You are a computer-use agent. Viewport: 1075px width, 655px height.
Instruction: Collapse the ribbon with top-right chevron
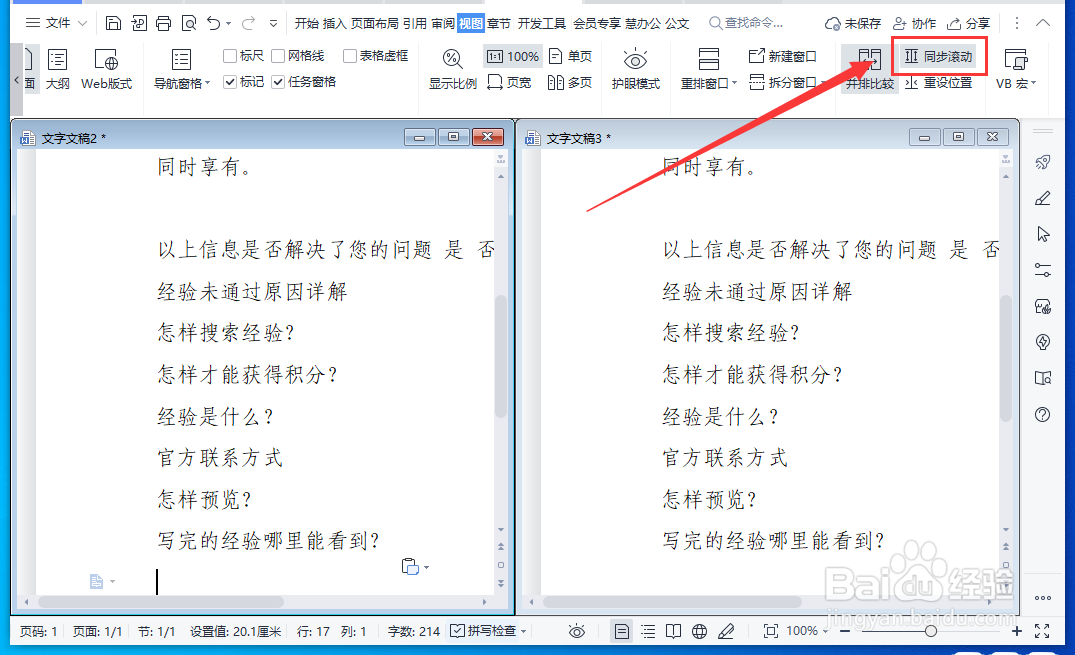click(x=1043, y=23)
